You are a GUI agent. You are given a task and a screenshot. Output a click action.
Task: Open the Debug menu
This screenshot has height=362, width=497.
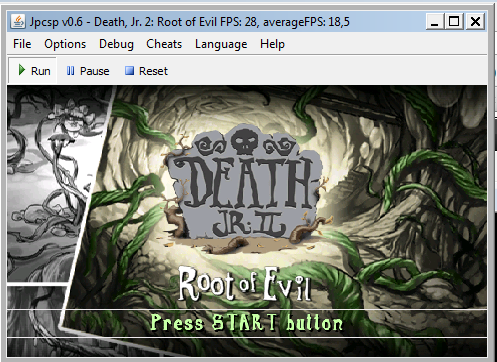(x=116, y=44)
